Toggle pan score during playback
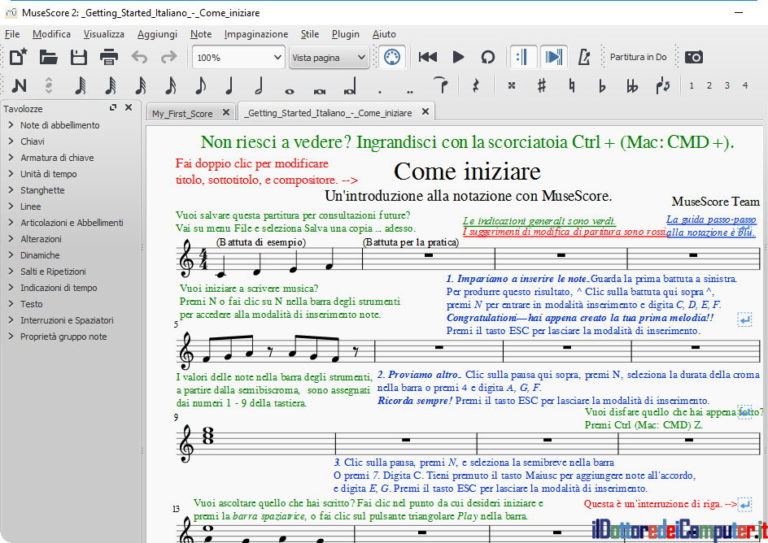 [x=554, y=57]
